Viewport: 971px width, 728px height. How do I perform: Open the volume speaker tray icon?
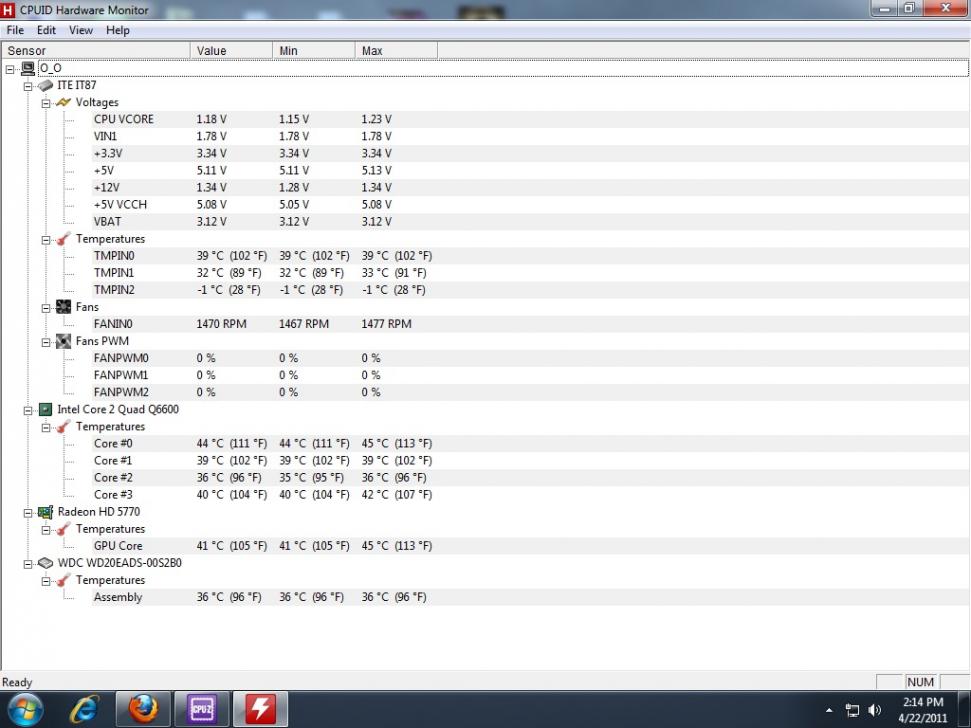point(875,710)
